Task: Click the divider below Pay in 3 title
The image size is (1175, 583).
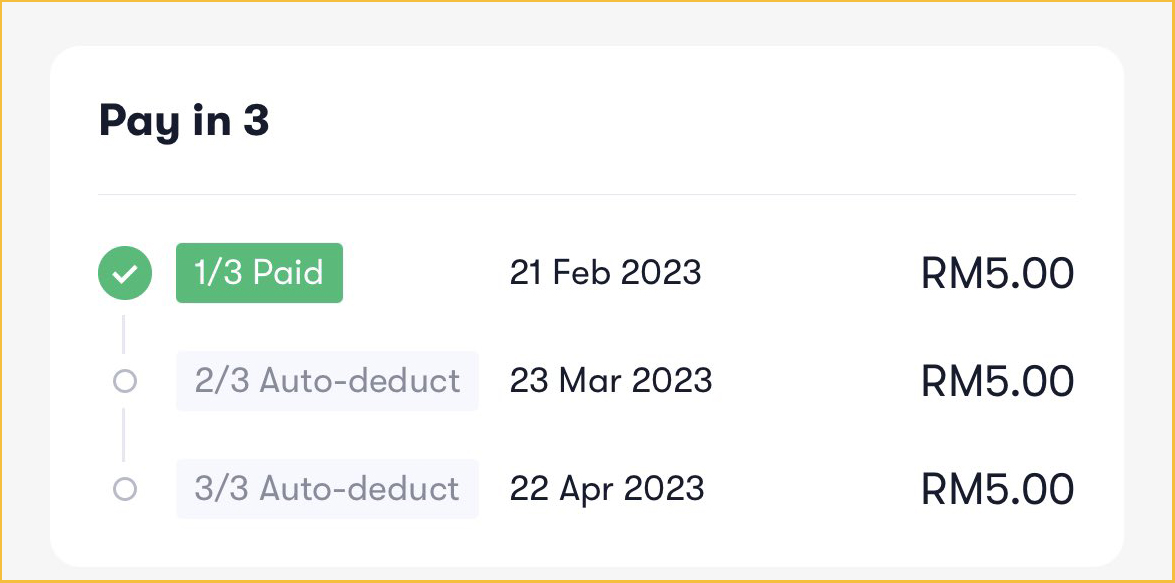Action: click(586, 194)
